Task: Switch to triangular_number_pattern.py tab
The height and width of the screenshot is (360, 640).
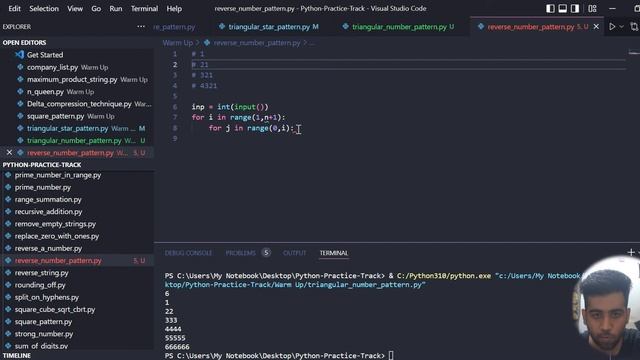Action: coord(399,27)
